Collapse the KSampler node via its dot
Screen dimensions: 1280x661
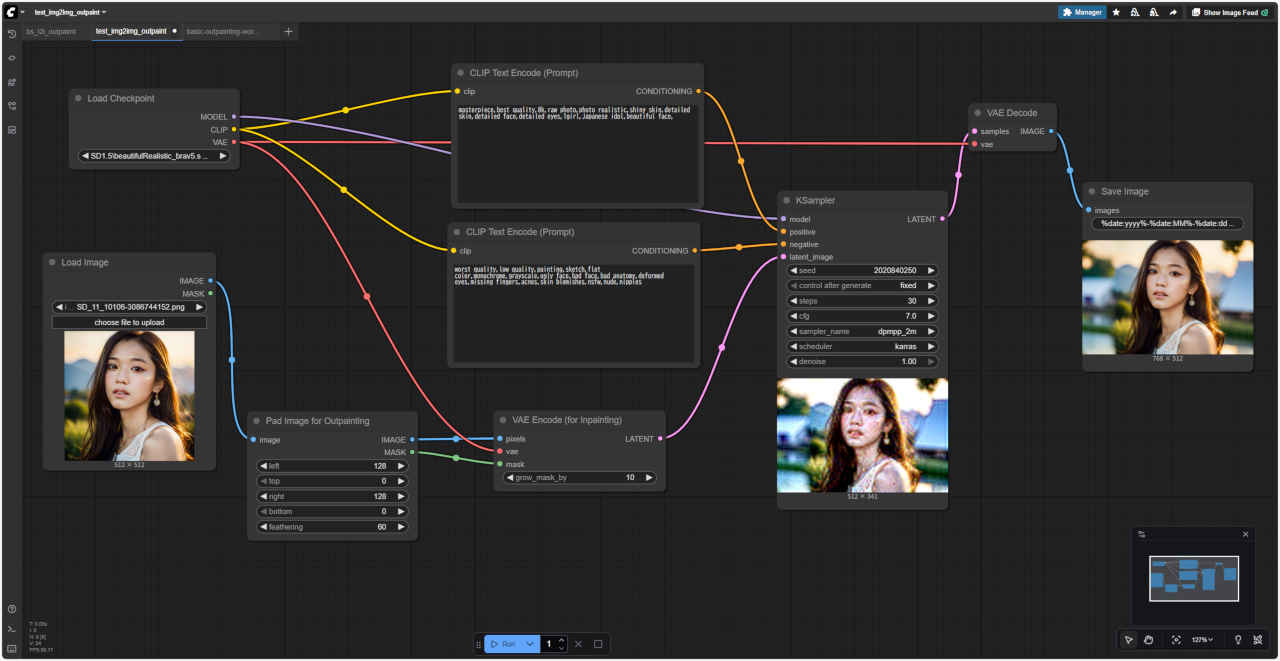(x=786, y=200)
